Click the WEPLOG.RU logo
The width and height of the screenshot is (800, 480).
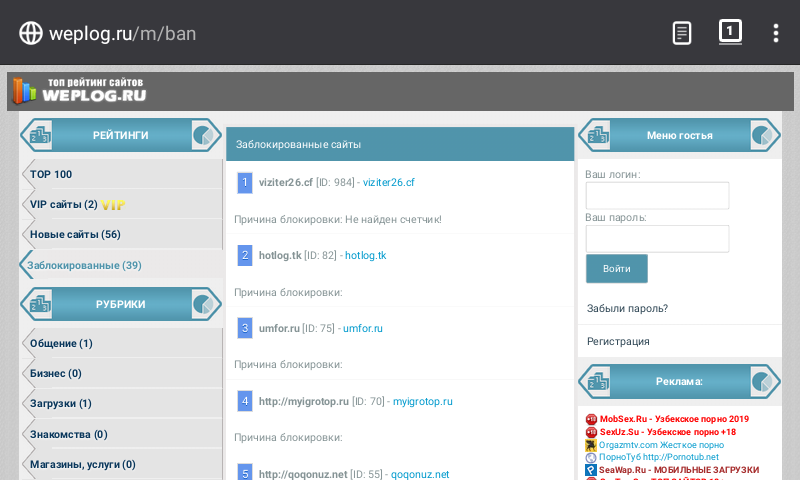(80, 91)
